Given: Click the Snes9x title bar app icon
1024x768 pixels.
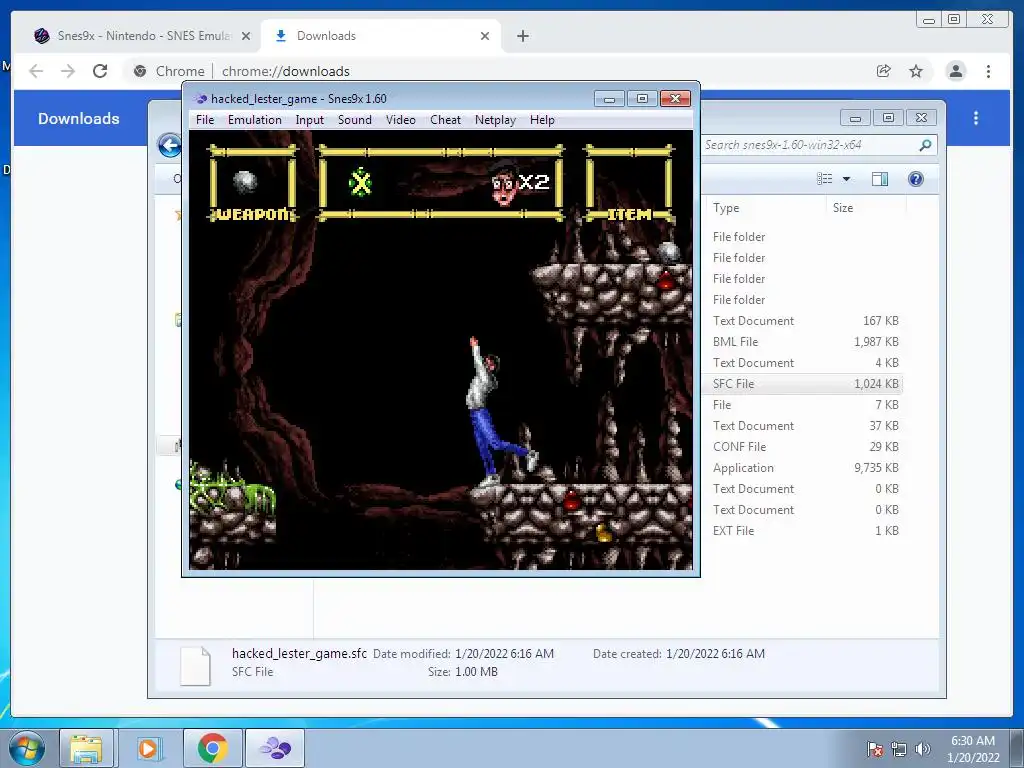Looking at the screenshot, I should [200, 99].
